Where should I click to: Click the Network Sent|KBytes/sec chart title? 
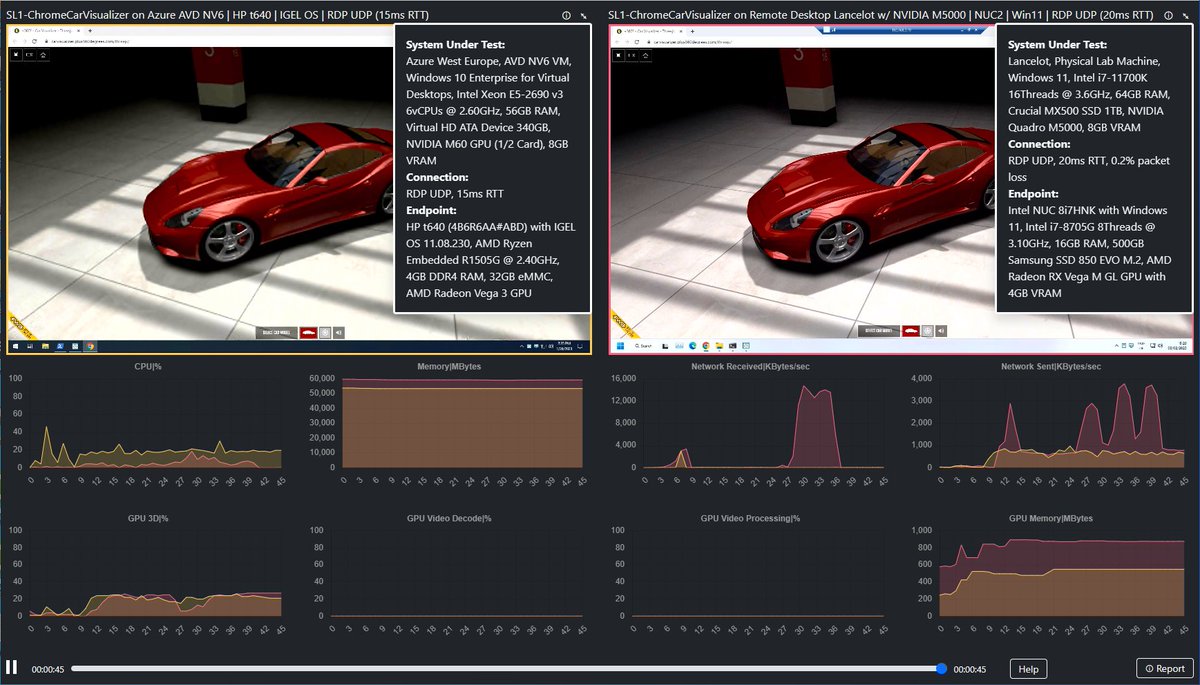1049,366
